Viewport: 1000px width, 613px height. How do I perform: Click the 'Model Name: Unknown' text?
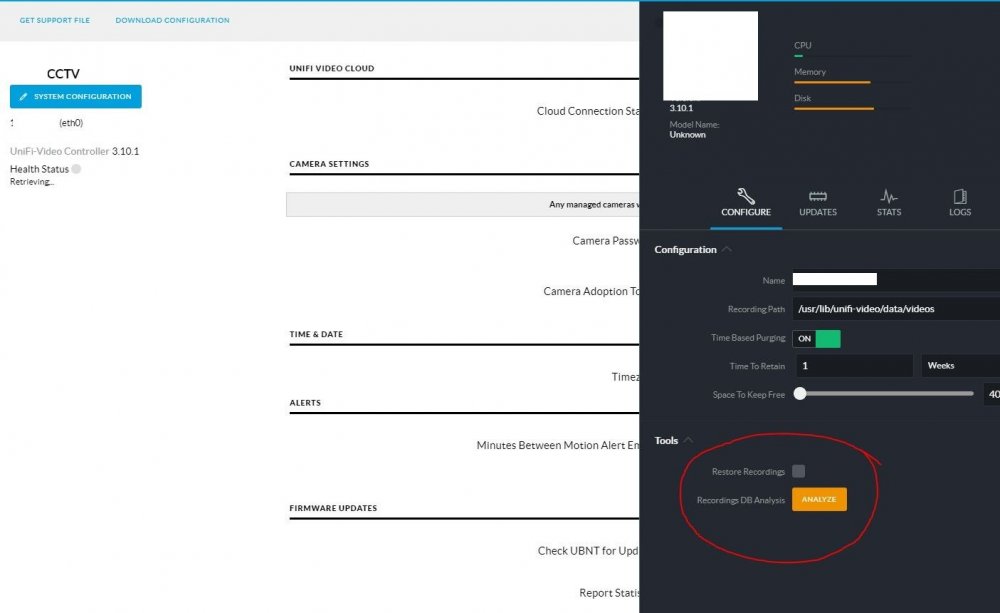(x=694, y=129)
